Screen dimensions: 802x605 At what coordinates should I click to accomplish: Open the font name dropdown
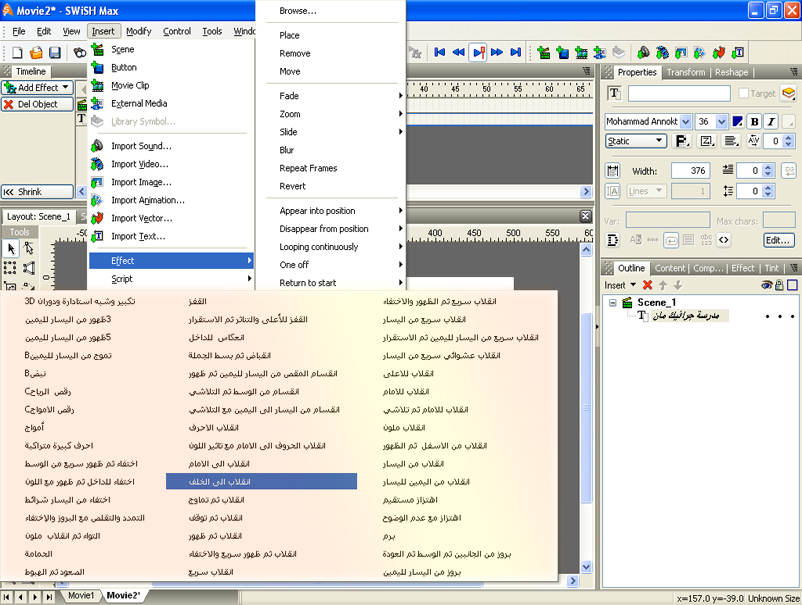coord(686,122)
